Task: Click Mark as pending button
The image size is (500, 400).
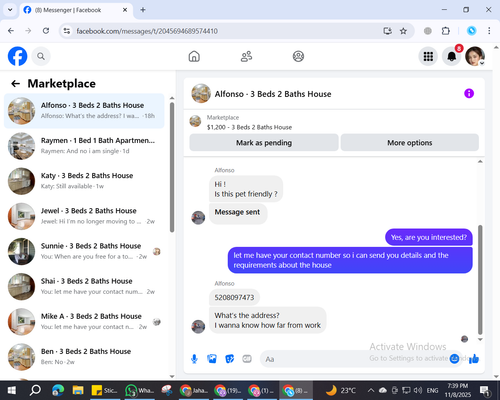Action: pyautogui.click(x=264, y=143)
